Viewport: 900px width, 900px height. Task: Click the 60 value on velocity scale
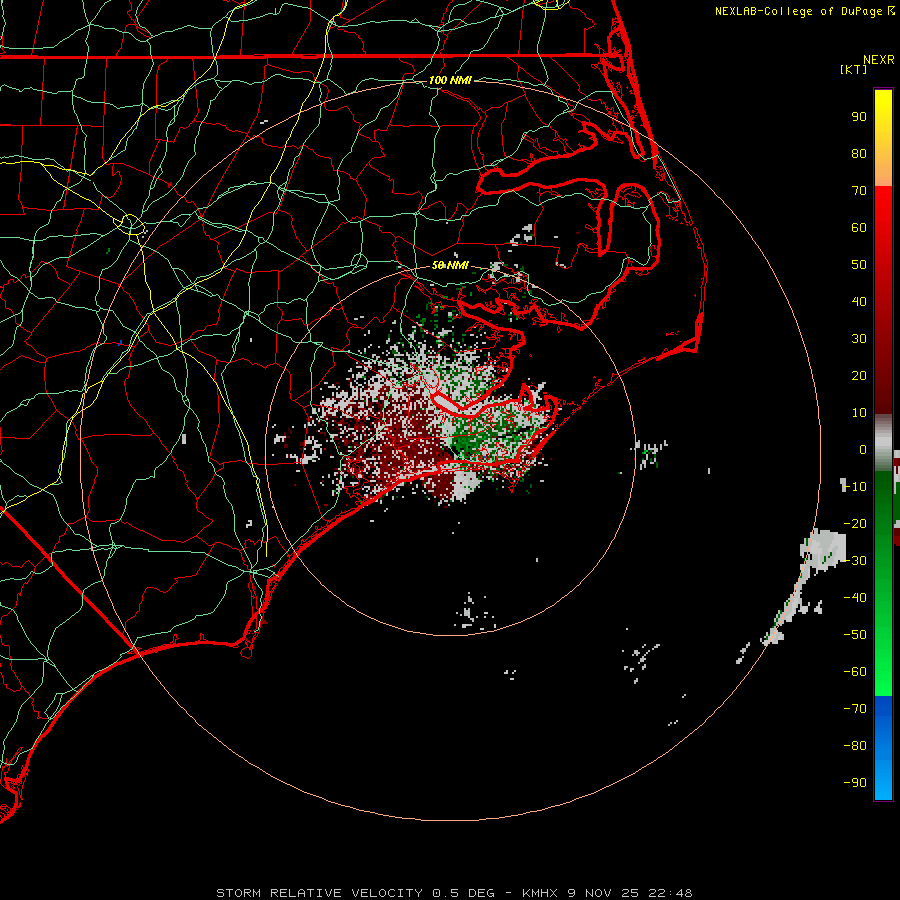[859, 228]
